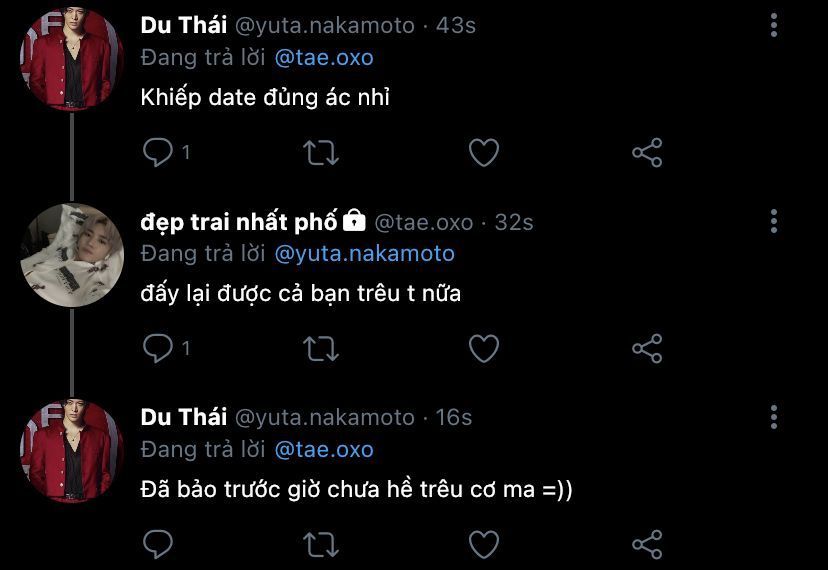The width and height of the screenshot is (828, 570).
Task: Open @tae.oxo mention in first tweet
Action: pos(323,58)
